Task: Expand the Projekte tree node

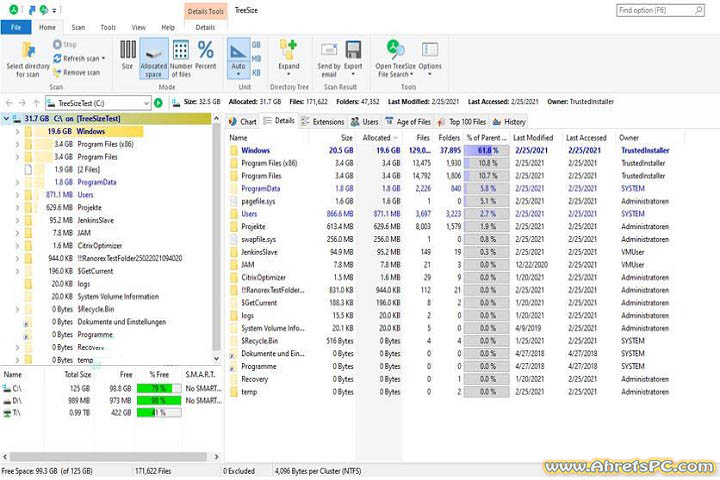Action: coord(17,208)
